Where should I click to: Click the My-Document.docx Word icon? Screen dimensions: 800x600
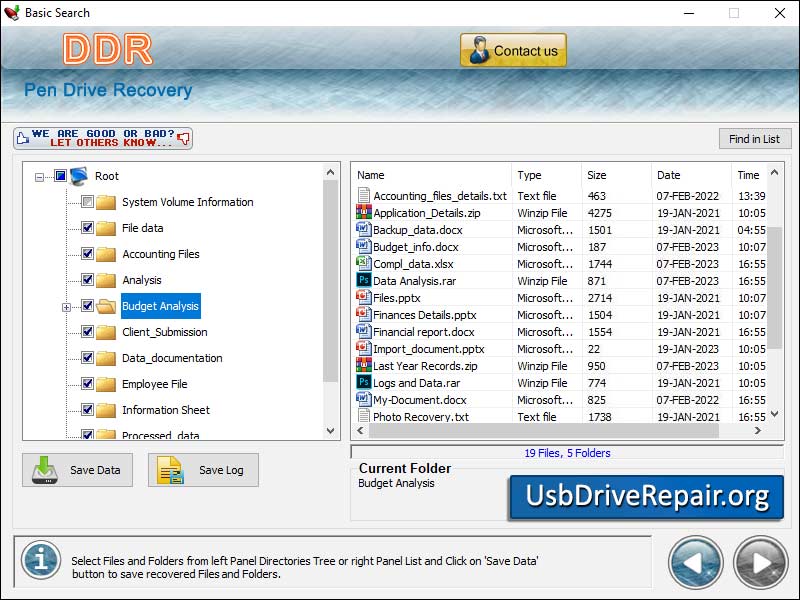click(x=363, y=399)
